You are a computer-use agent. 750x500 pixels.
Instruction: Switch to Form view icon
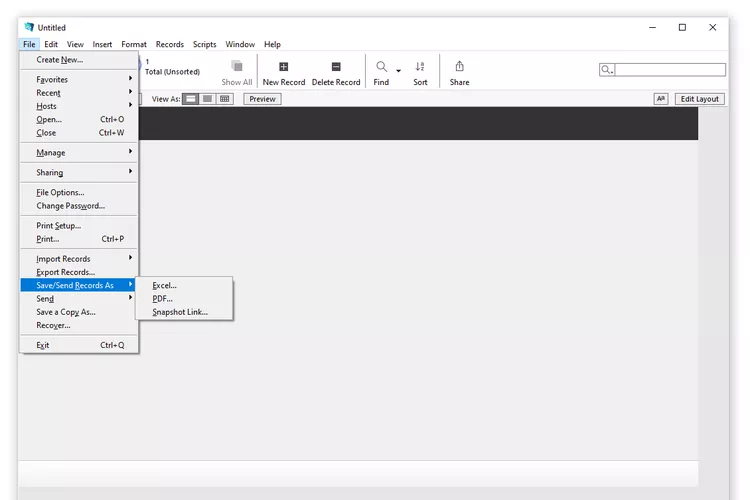[190, 99]
